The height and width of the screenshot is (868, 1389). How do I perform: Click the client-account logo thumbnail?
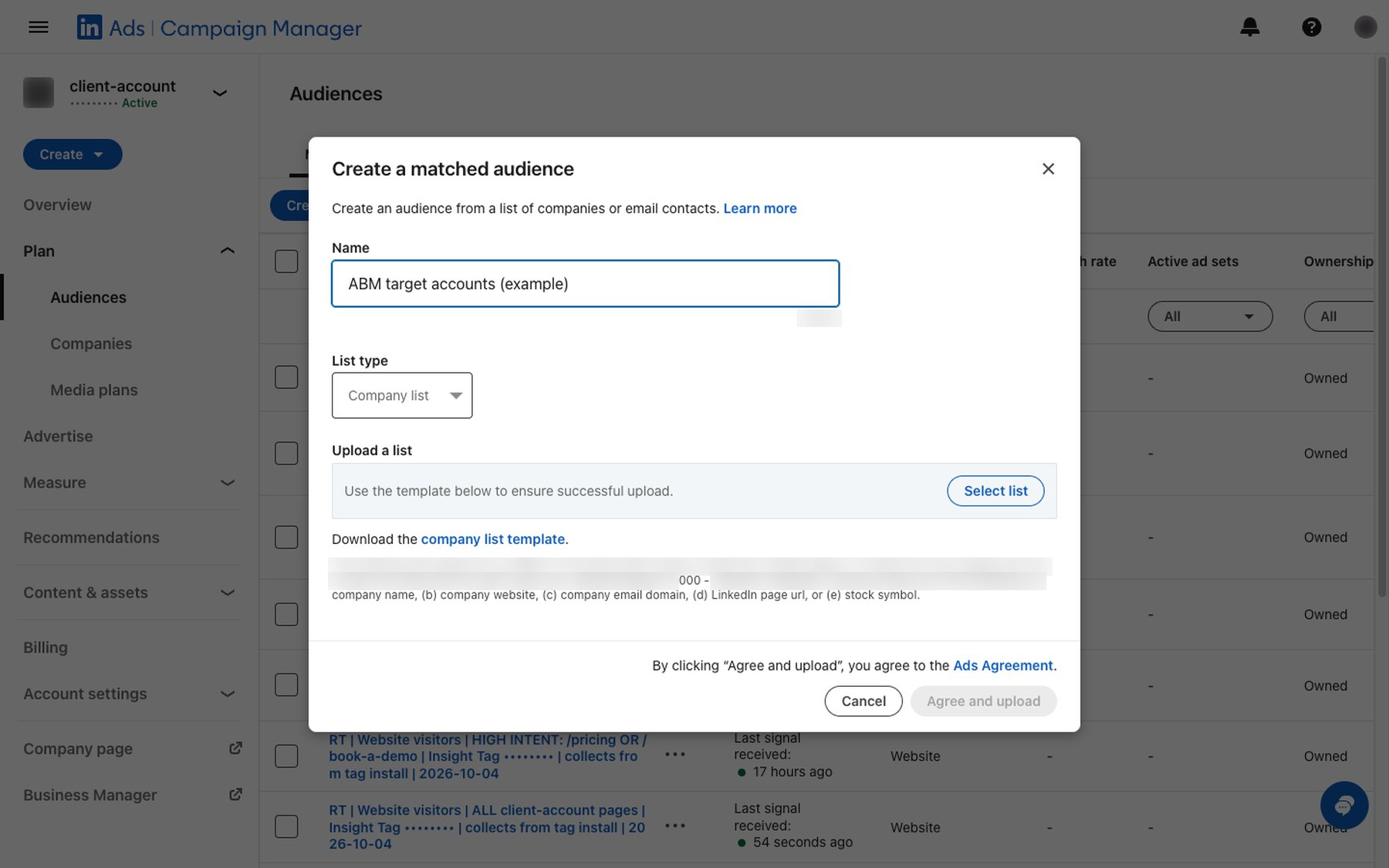(39, 93)
